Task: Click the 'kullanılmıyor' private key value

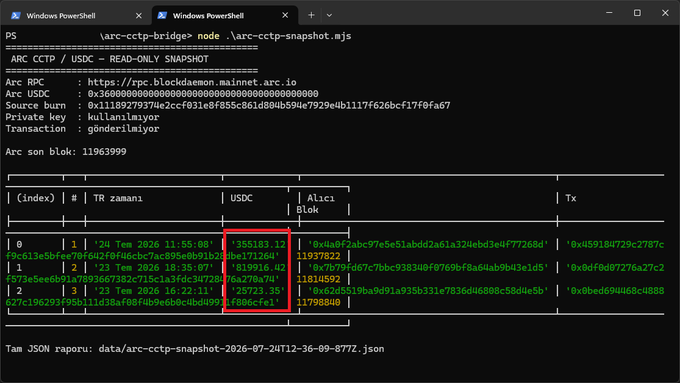Action: 124,117
